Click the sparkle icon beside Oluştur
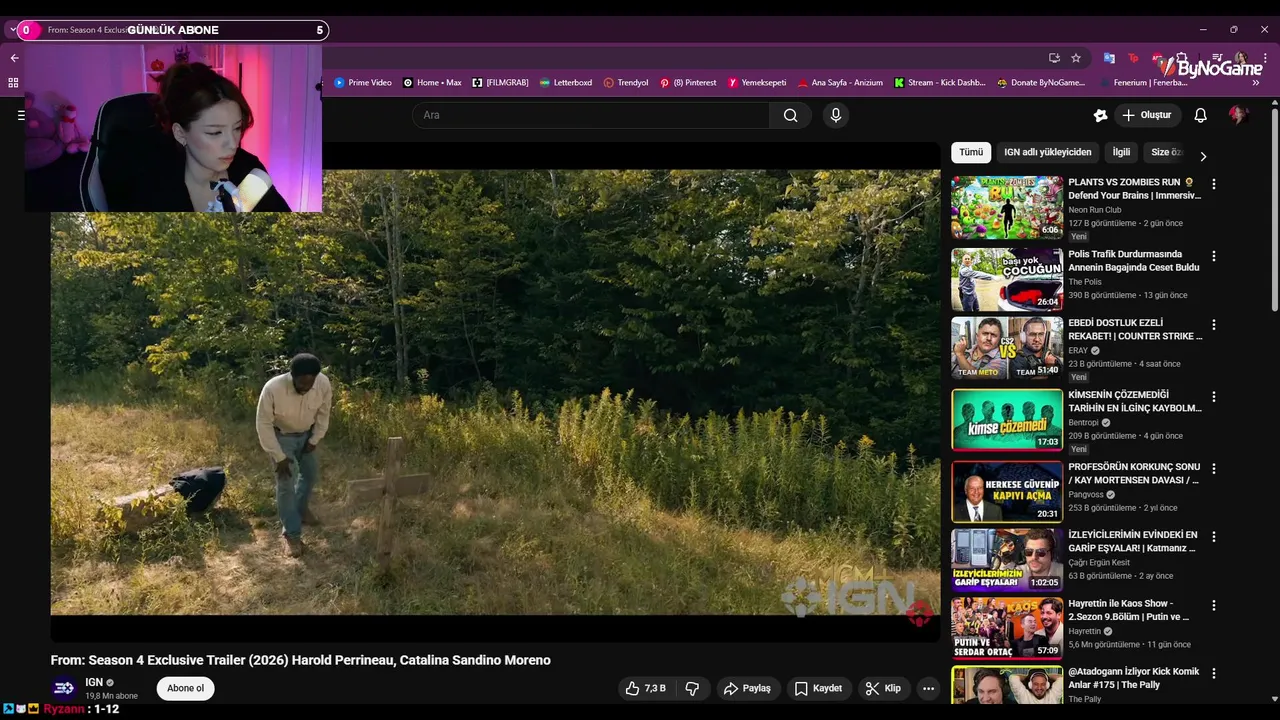This screenshot has height=720, width=1280. 1101,115
